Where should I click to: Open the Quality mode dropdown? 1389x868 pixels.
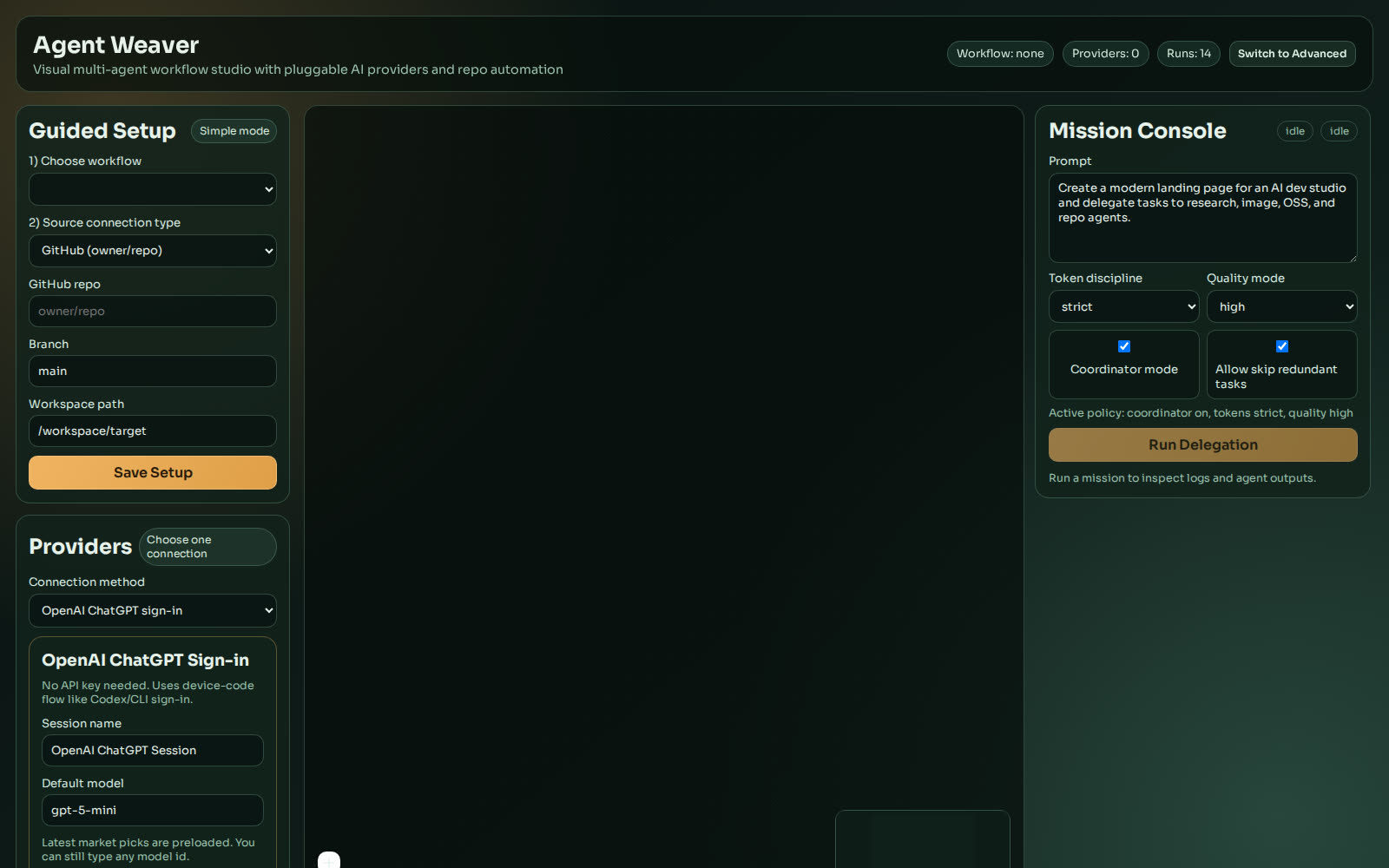click(1282, 306)
